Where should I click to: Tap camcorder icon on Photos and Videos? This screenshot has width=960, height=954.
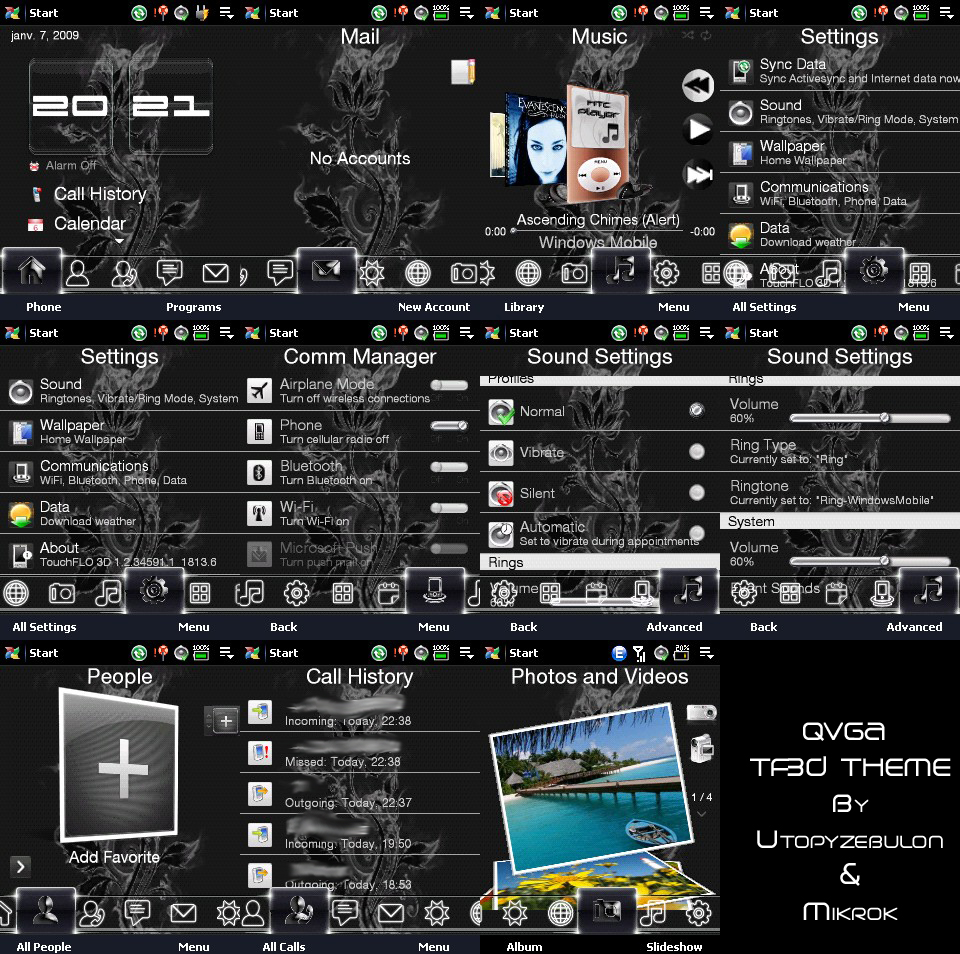[x=702, y=748]
